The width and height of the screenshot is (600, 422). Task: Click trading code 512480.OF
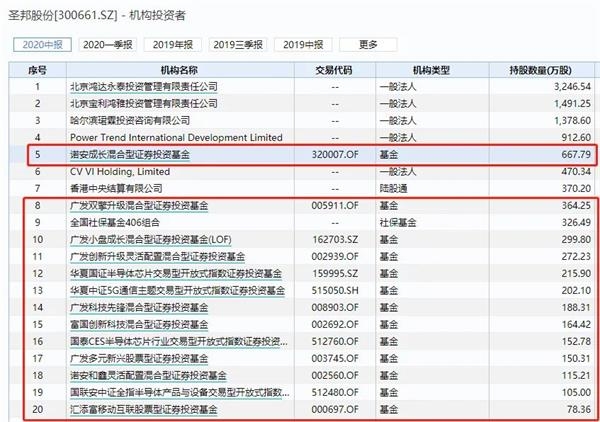point(335,392)
